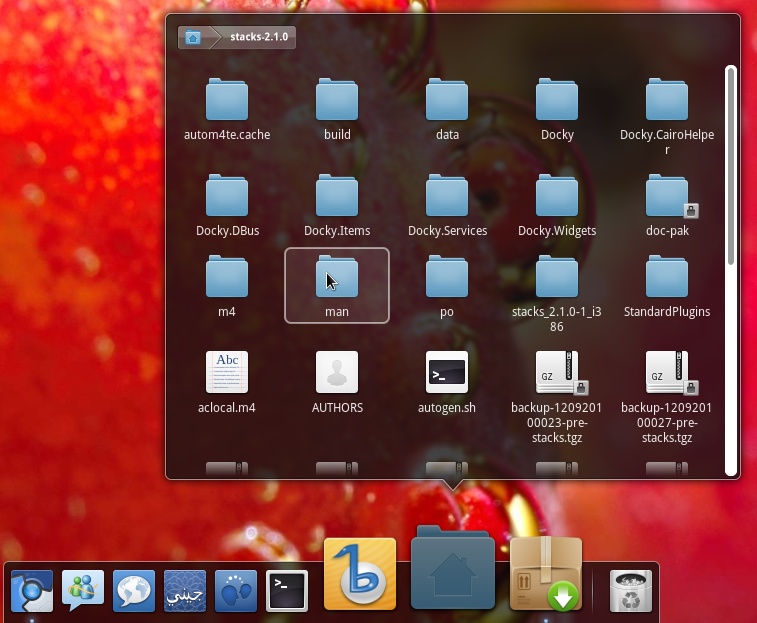This screenshot has height=623, width=757.
Task: Open the GNOME footprints dock item
Action: (236, 591)
